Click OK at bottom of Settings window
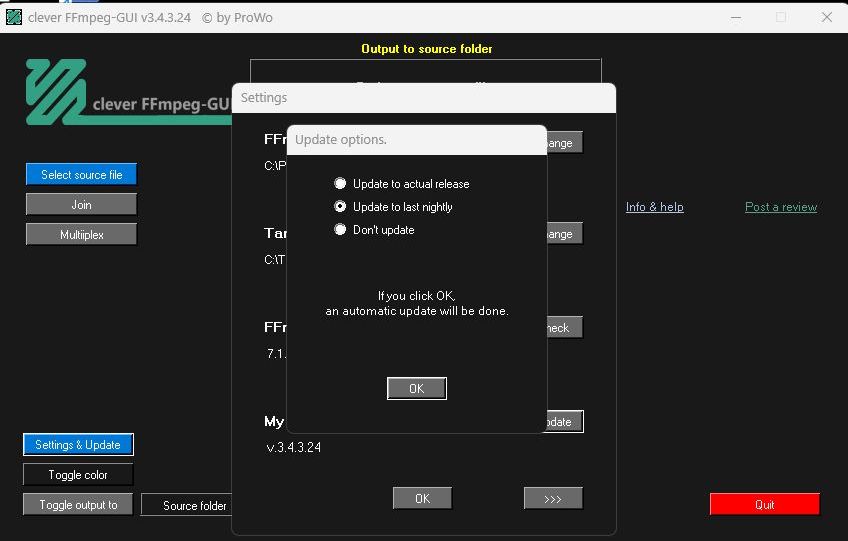The image size is (848, 541). pyautogui.click(x=422, y=498)
